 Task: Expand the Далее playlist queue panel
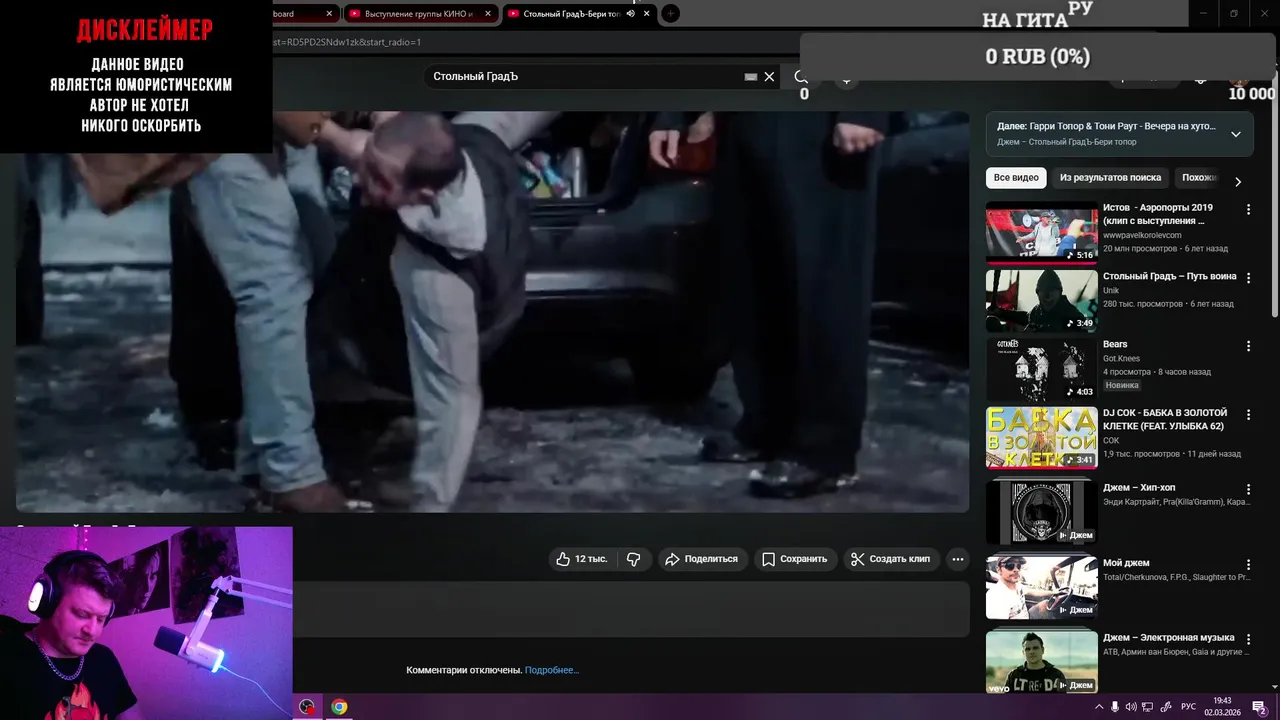1235,134
